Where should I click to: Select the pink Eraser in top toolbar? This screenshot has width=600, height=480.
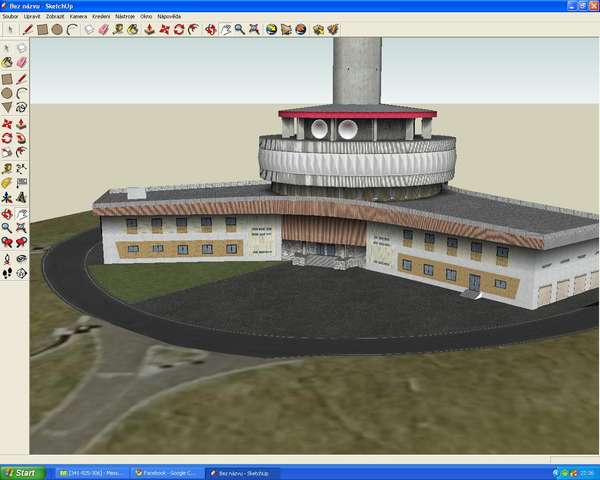click(x=103, y=29)
